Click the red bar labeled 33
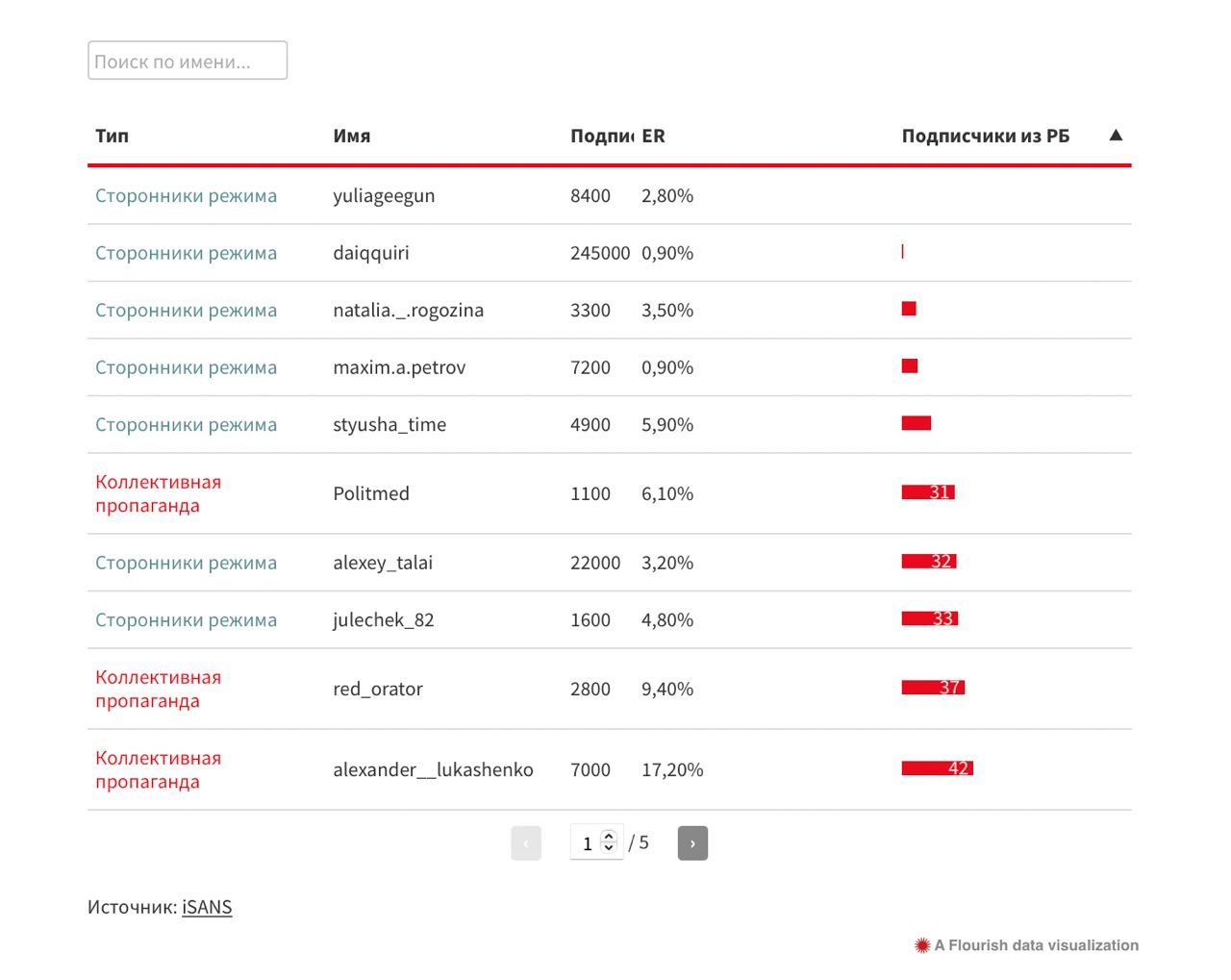This screenshot has width=1231, height=980. [x=930, y=618]
